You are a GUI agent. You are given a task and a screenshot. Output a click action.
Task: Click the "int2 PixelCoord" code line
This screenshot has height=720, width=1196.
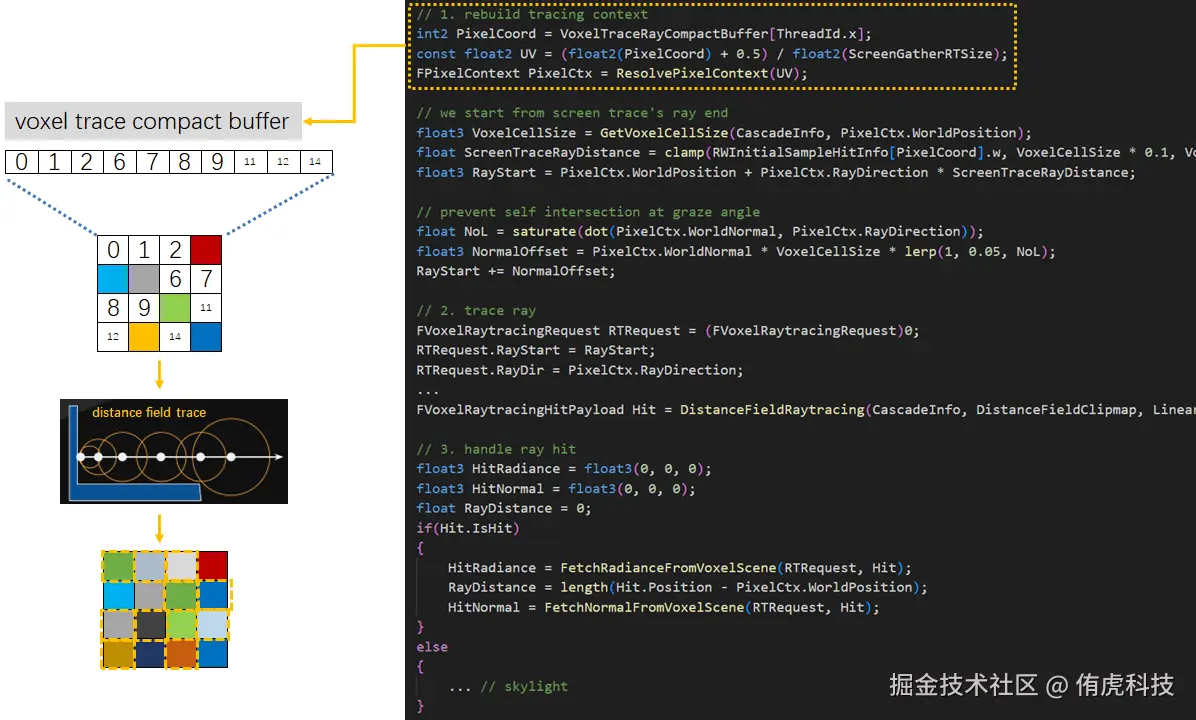click(x=643, y=34)
